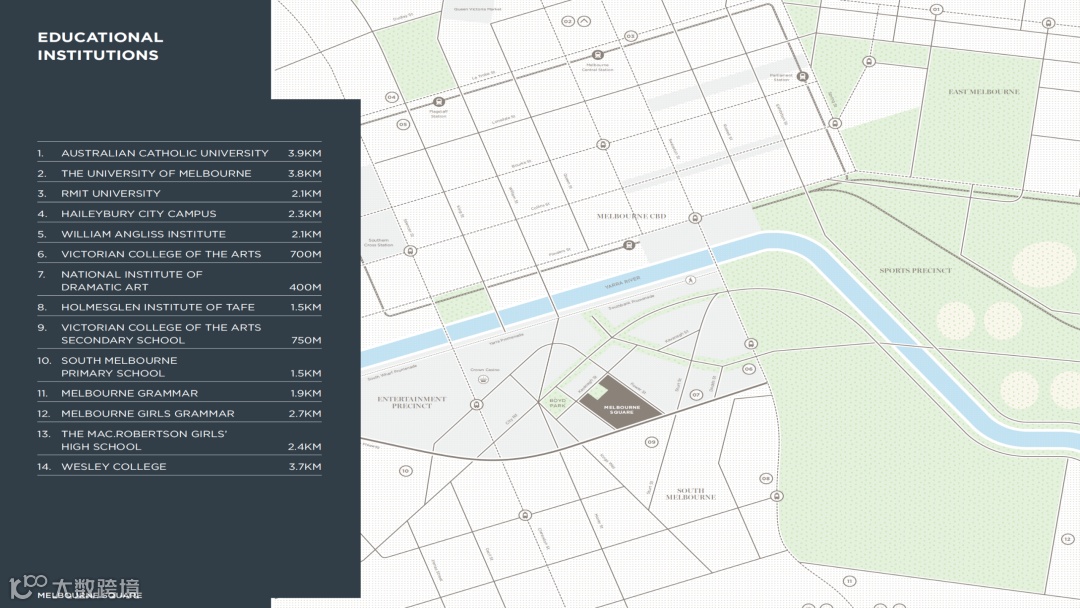Click map marker 08 in South Melbourne
This screenshot has height=608, width=1080.
766,478
